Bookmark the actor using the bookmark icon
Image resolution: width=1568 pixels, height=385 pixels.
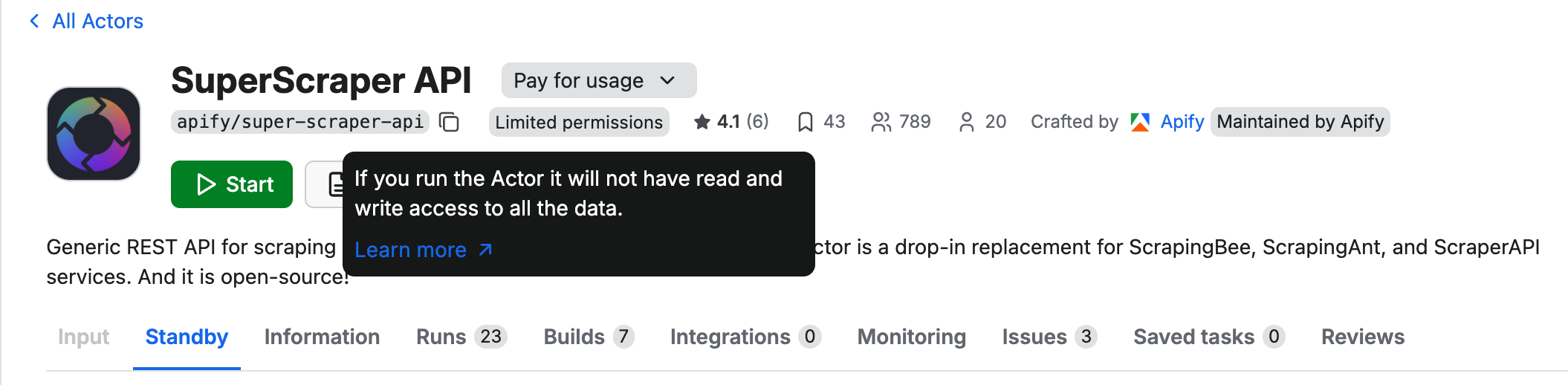pos(805,122)
